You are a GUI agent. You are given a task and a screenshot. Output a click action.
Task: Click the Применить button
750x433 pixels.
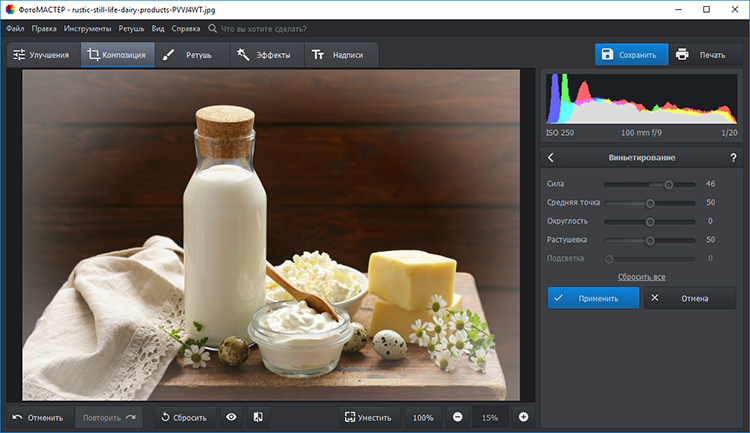(593, 298)
